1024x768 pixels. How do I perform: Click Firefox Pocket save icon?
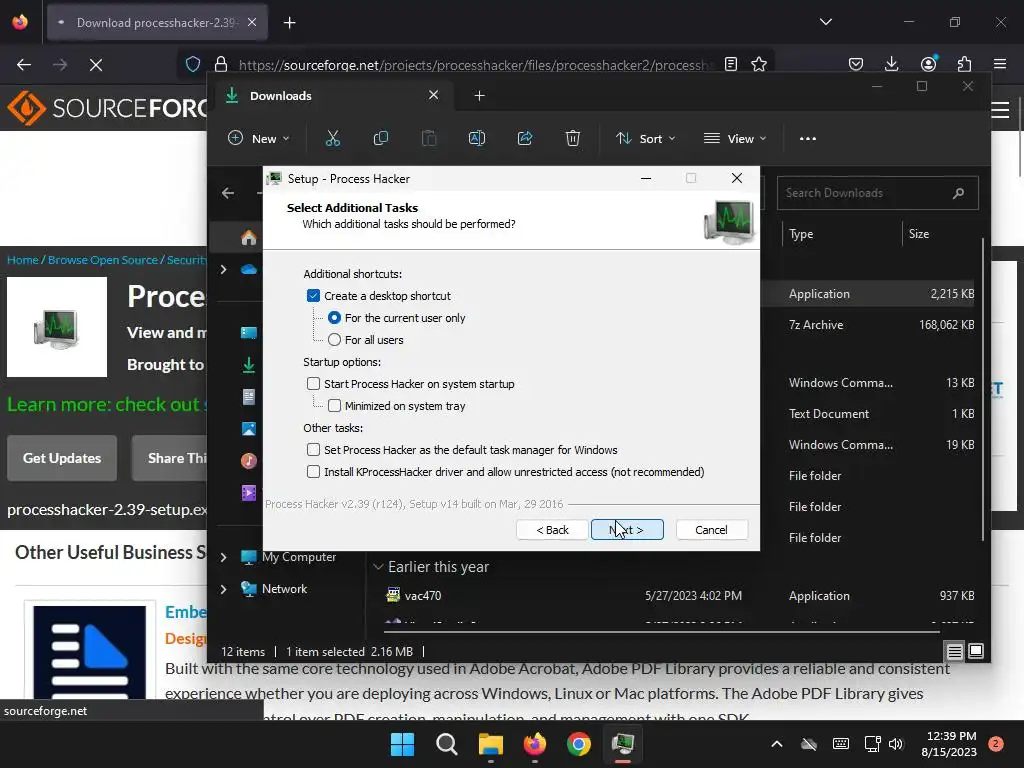click(x=856, y=64)
